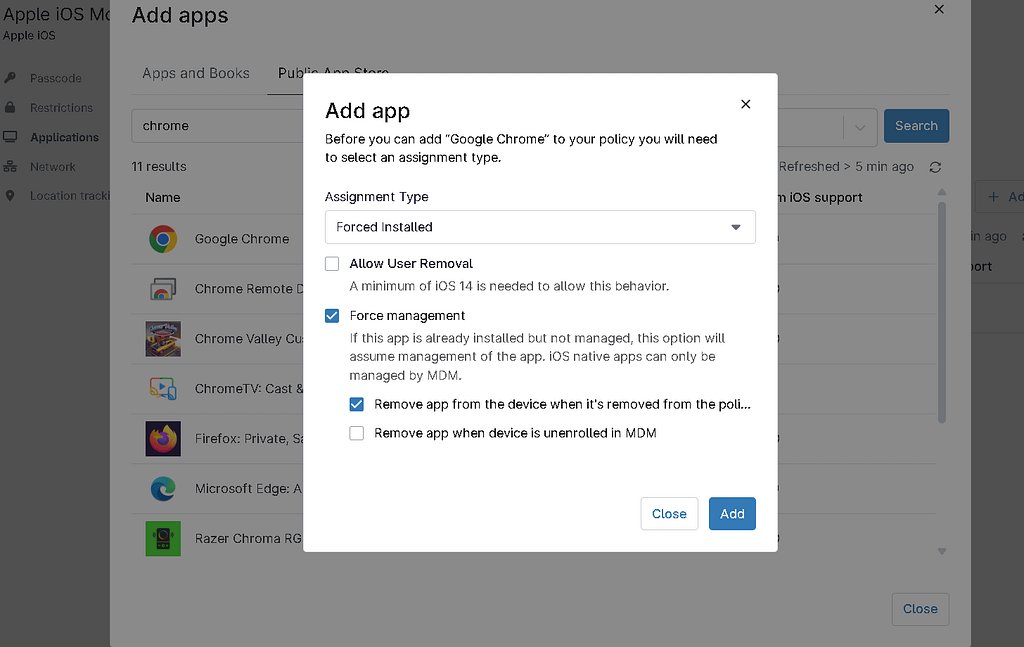Click the refresh icon near Refreshed timestamp
Screen dimensions: 1024x647
tap(935, 167)
